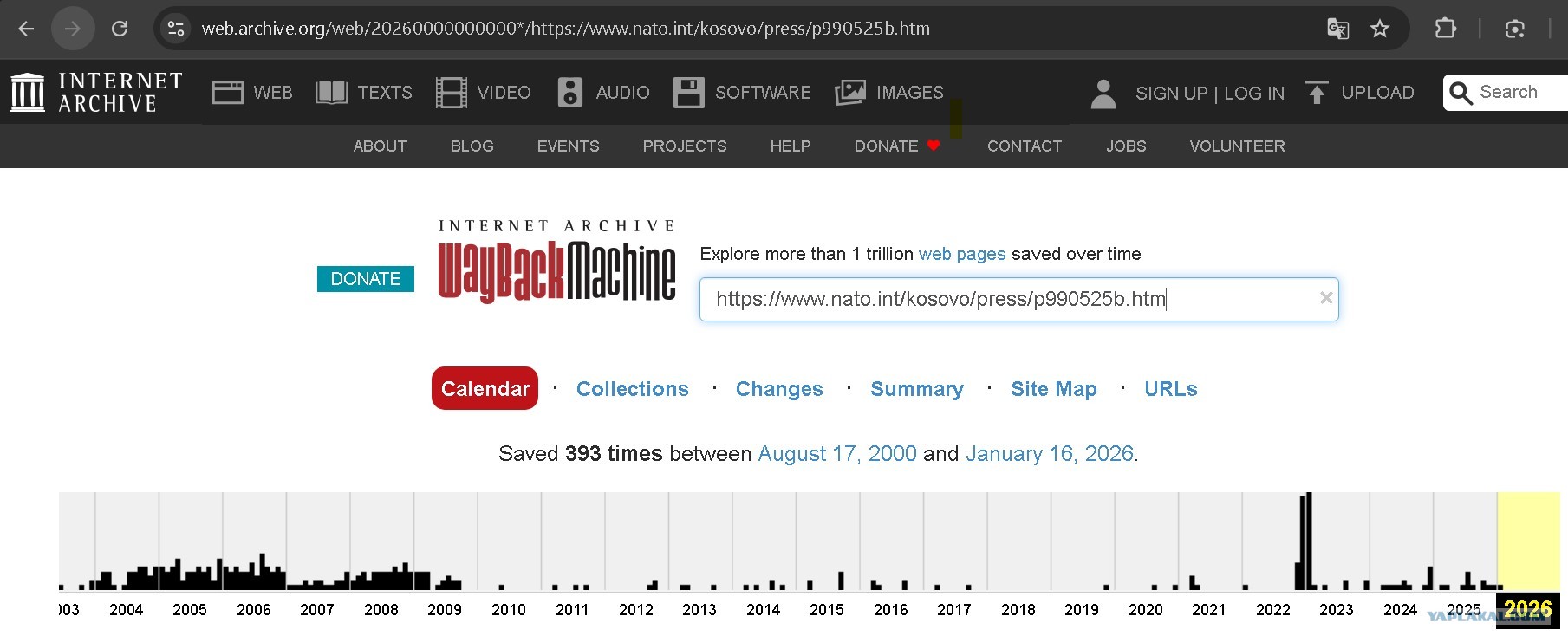This screenshot has width=1568, height=642.
Task: Click the magnifying glass search icon
Action: (1461, 94)
